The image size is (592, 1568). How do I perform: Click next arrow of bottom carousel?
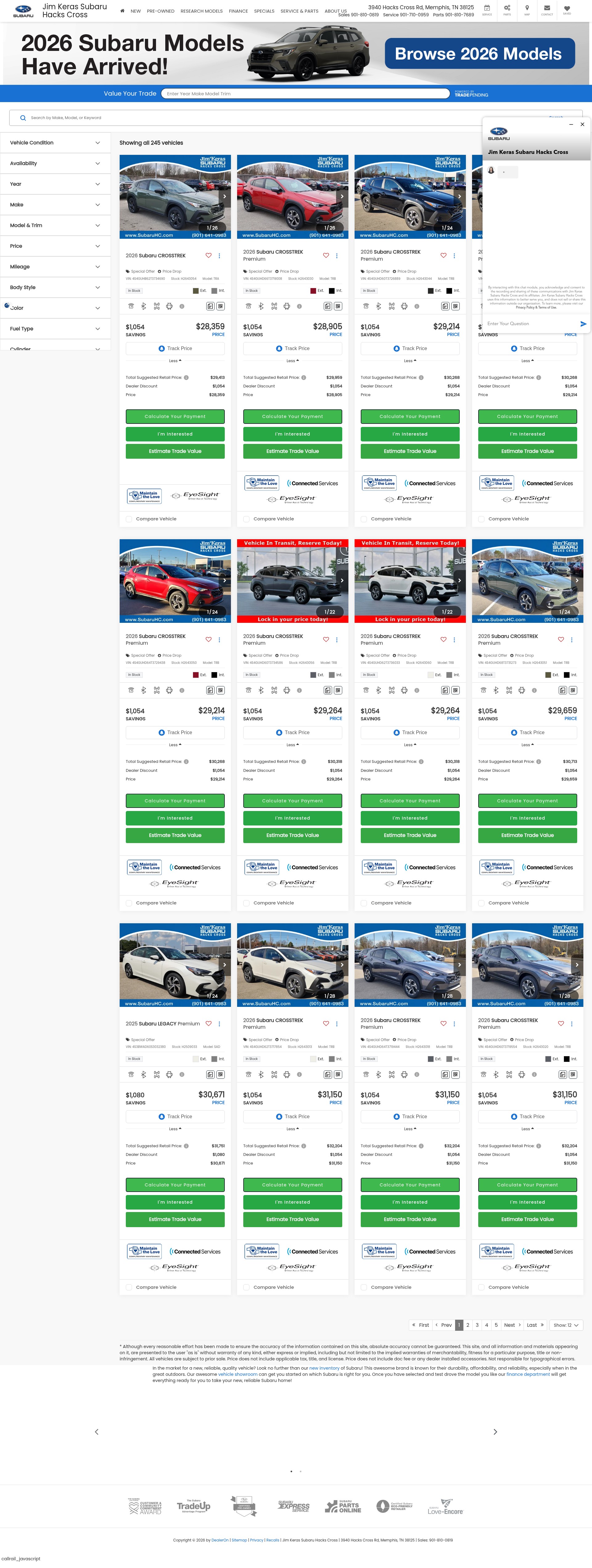pos(495,1432)
